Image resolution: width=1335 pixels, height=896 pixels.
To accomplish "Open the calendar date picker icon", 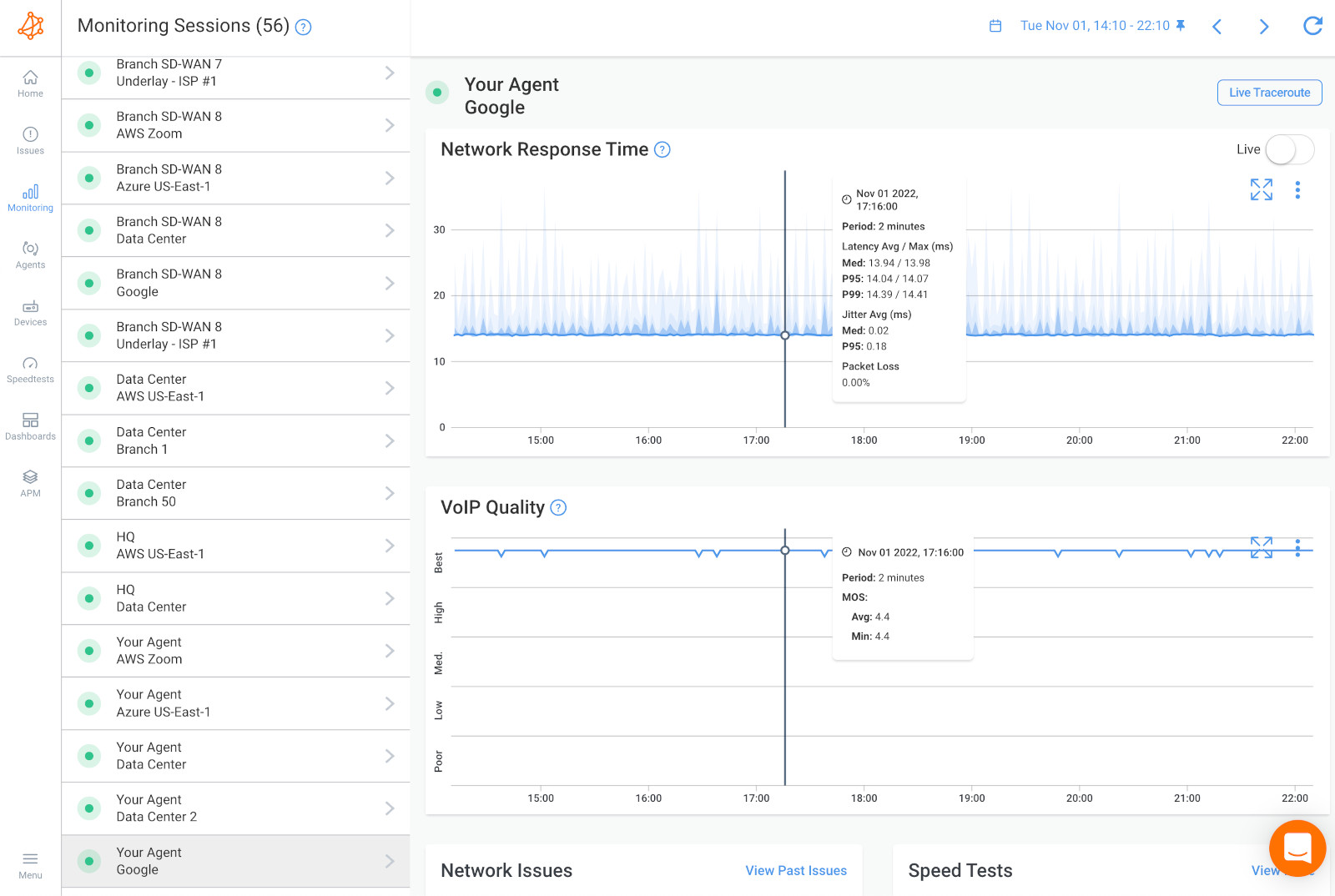I will [995, 26].
